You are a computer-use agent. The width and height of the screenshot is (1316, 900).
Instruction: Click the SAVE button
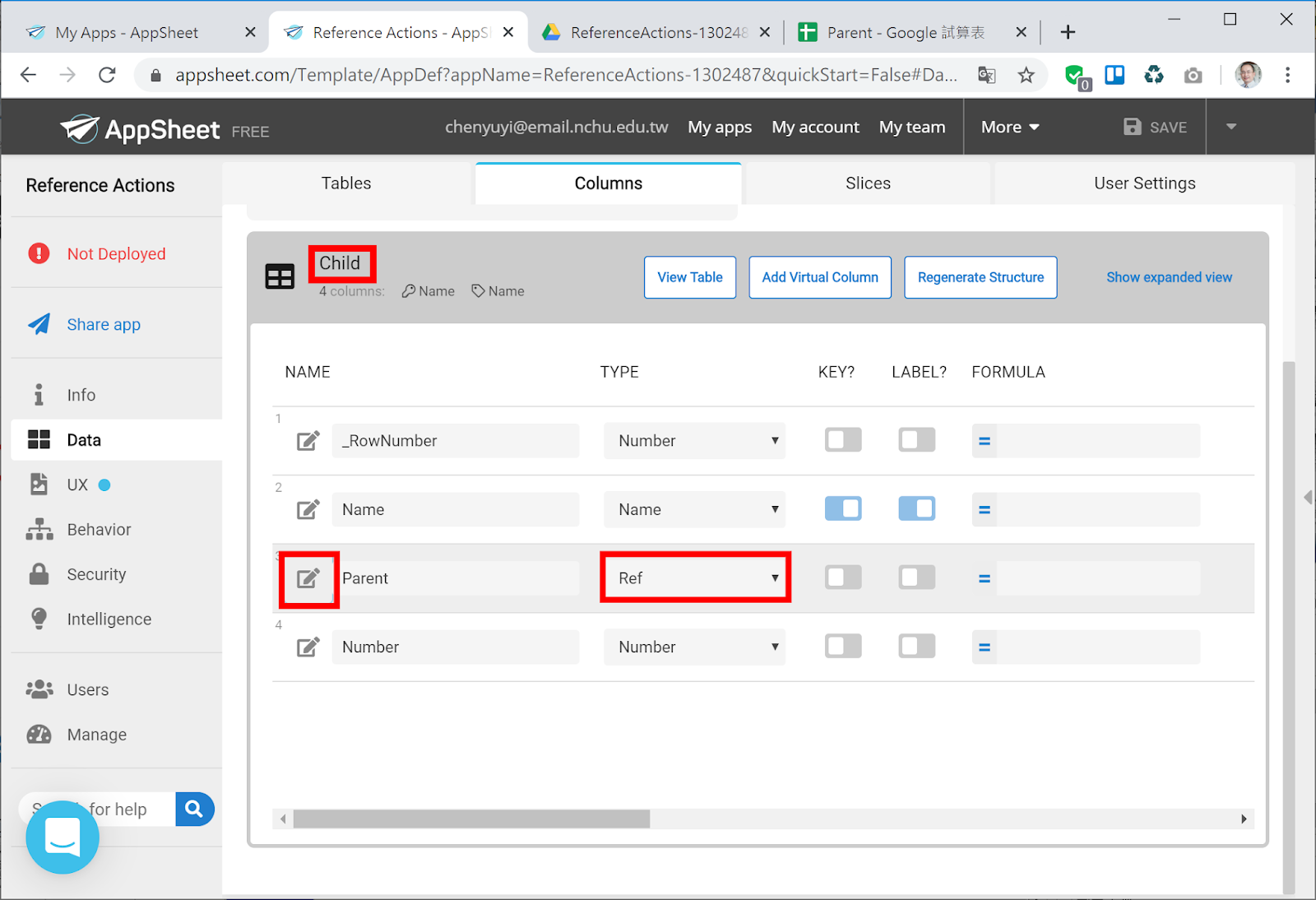click(x=1156, y=127)
